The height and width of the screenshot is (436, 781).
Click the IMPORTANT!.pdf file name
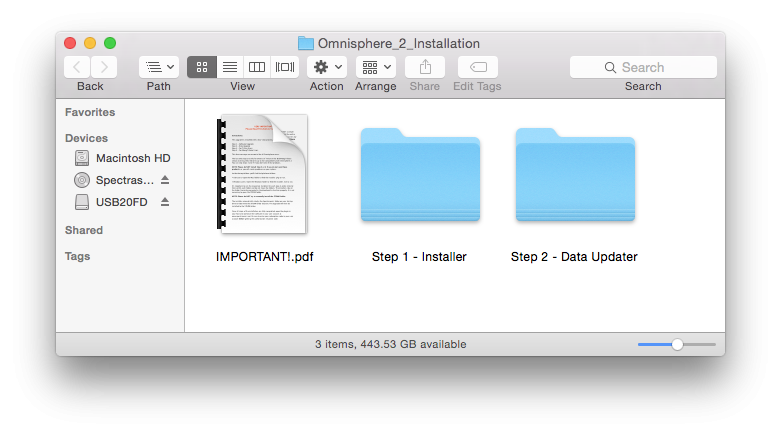click(264, 257)
